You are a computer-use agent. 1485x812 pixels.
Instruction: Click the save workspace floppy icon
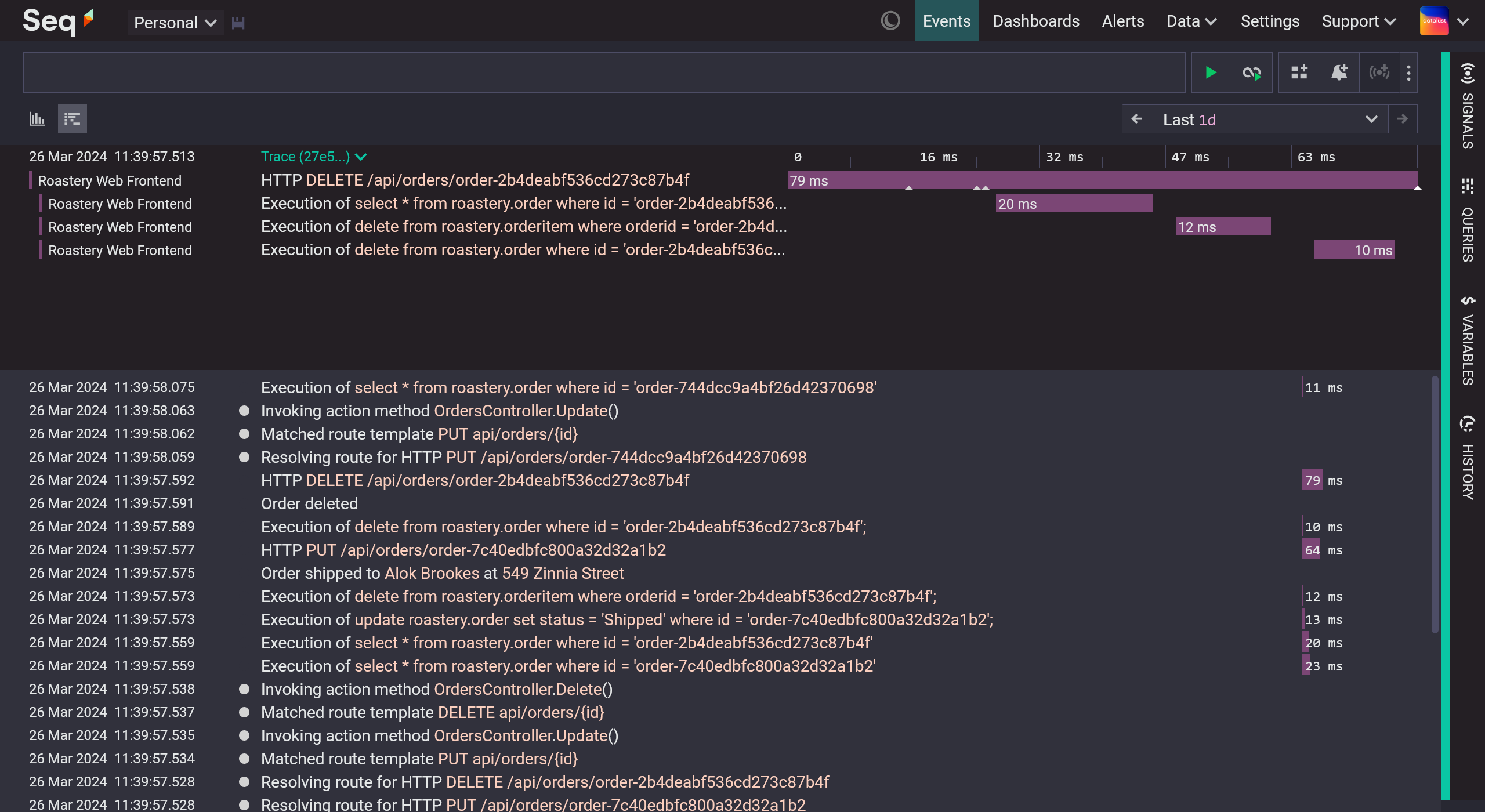(x=238, y=23)
